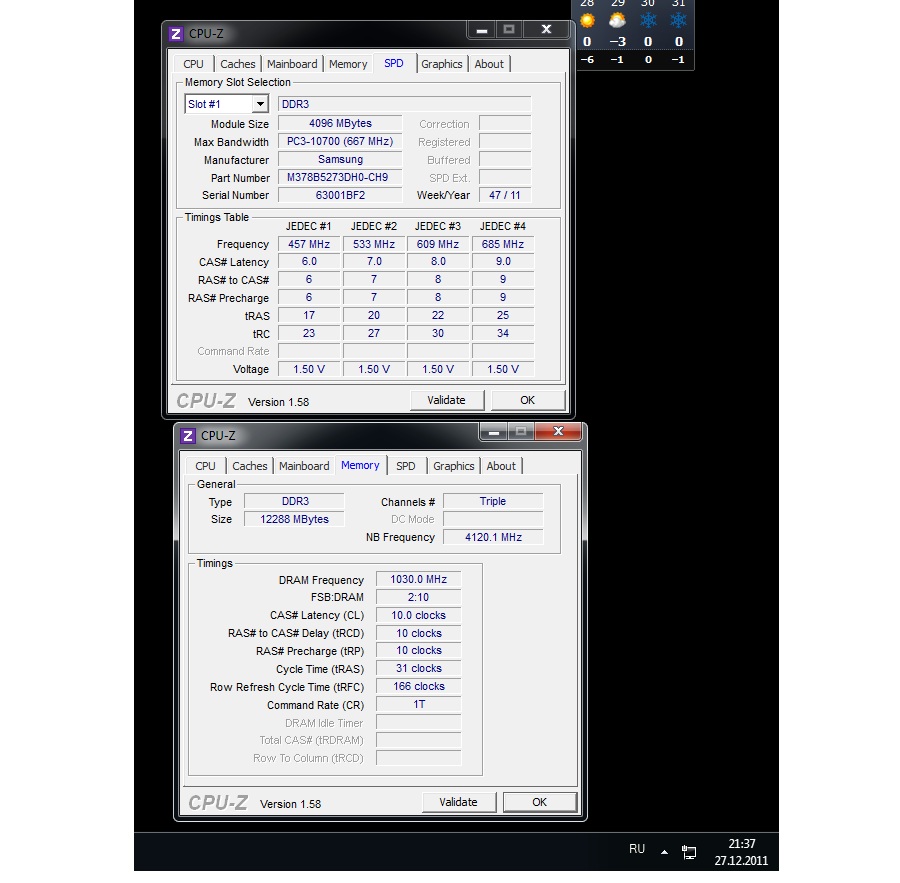Screen dimensions: 900x883
Task: Minimize the upper CPU-Z SPD window
Action: coord(482,29)
